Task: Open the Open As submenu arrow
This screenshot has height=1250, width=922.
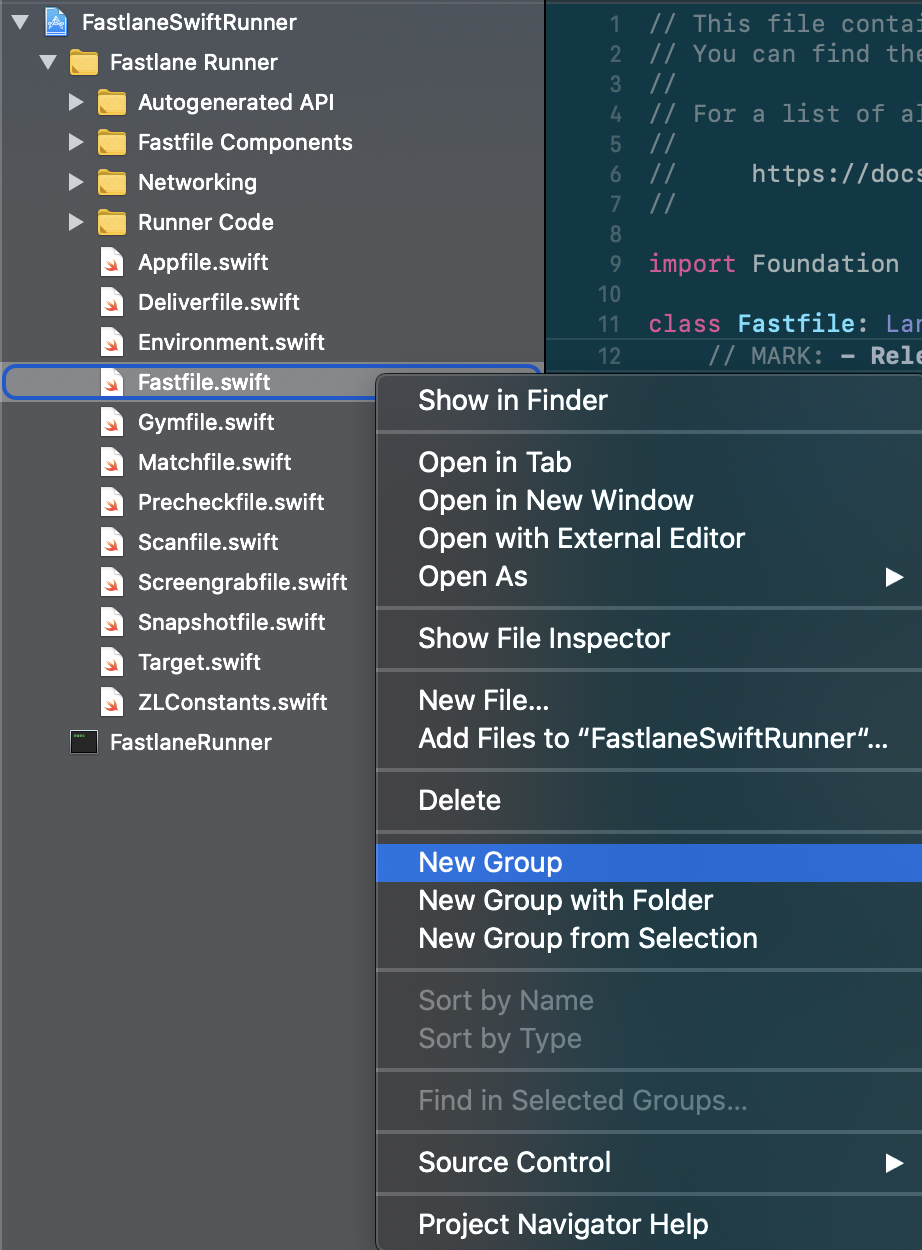Action: (894, 577)
